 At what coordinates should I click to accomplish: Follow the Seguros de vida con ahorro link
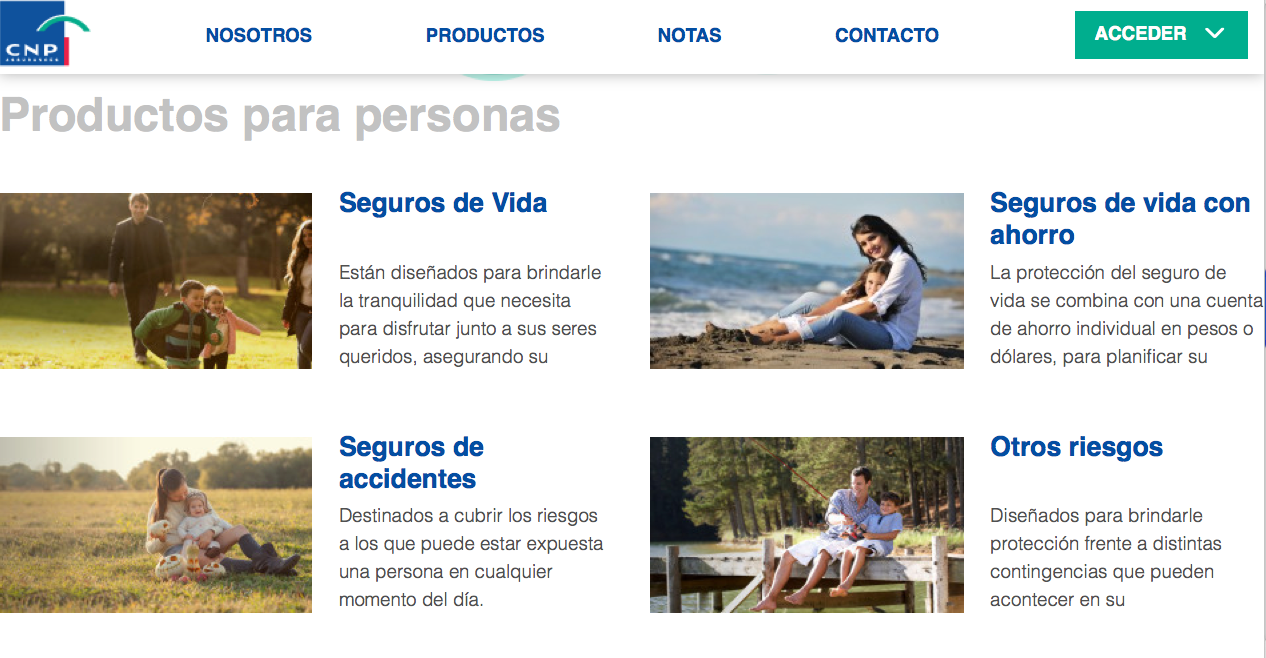[x=1120, y=219]
